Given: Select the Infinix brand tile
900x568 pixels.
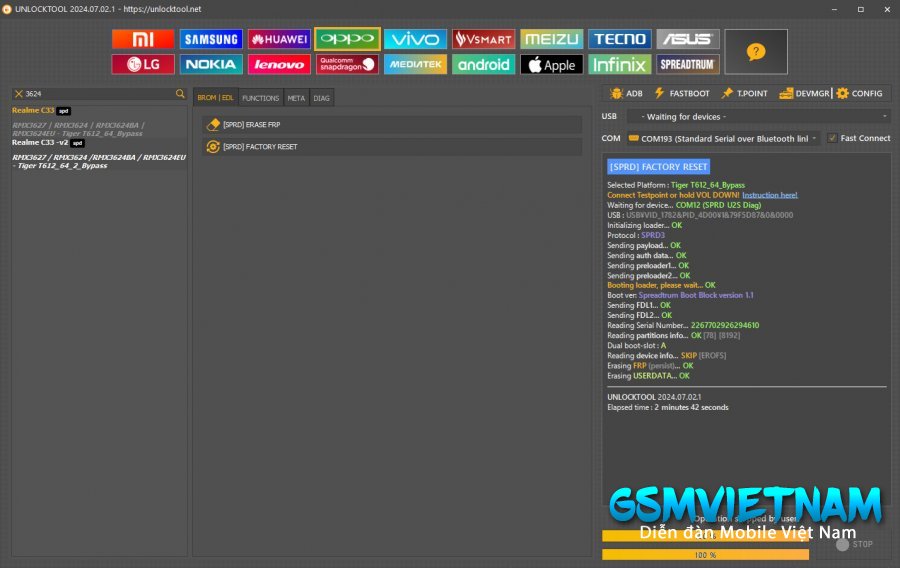Looking at the screenshot, I should tap(620, 64).
